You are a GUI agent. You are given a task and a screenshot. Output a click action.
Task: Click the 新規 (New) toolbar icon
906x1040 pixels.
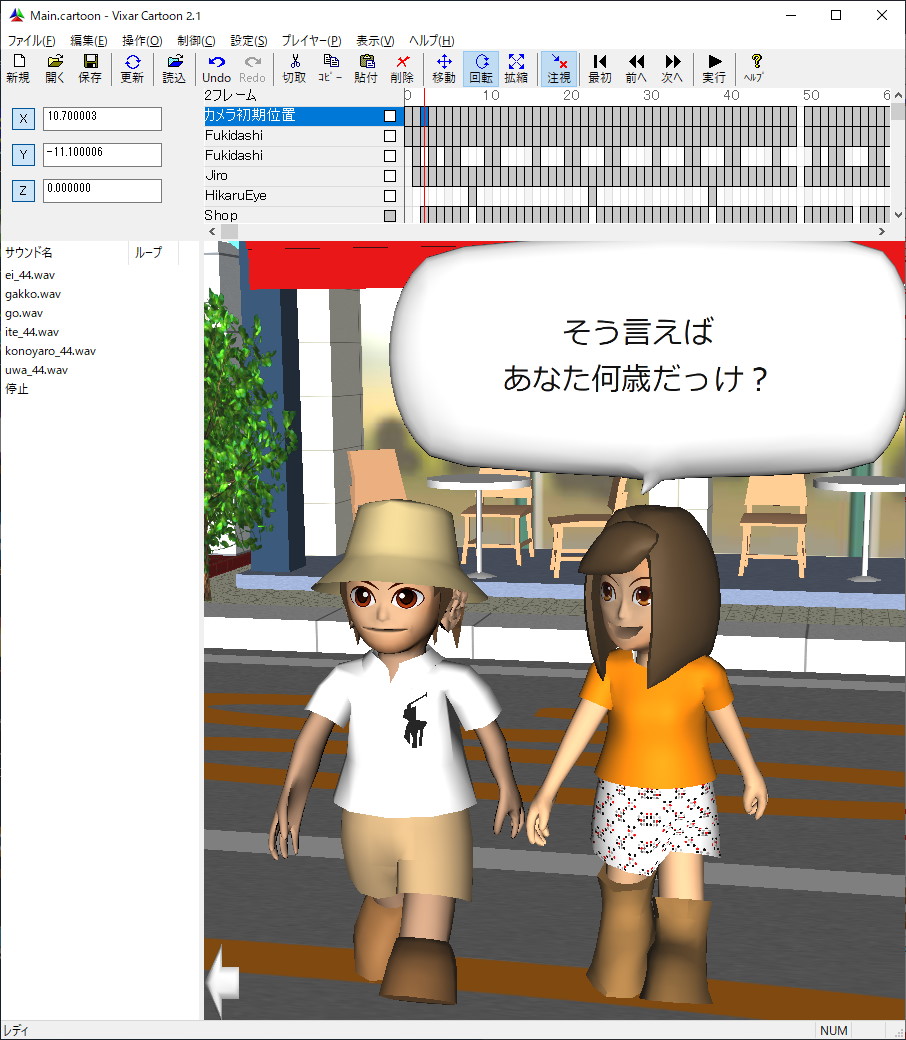[x=17, y=68]
